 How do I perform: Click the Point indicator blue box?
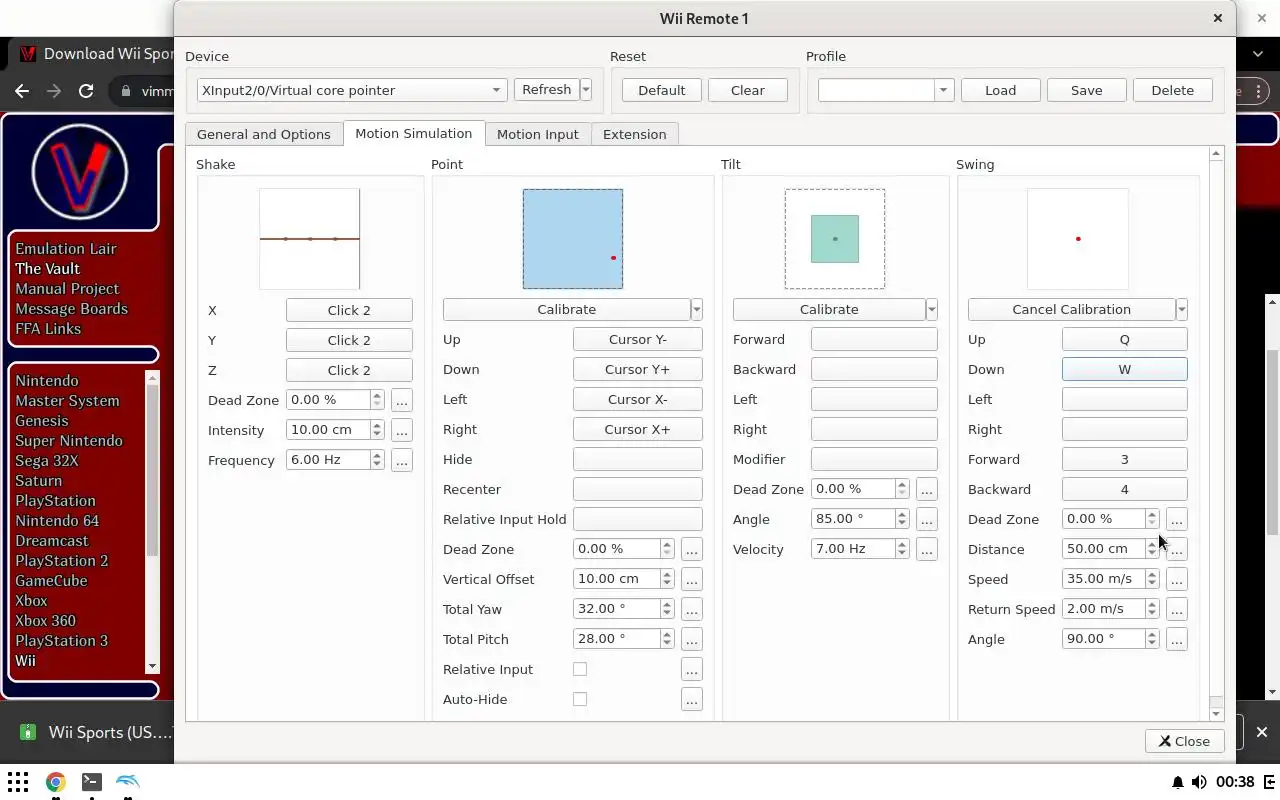(573, 239)
